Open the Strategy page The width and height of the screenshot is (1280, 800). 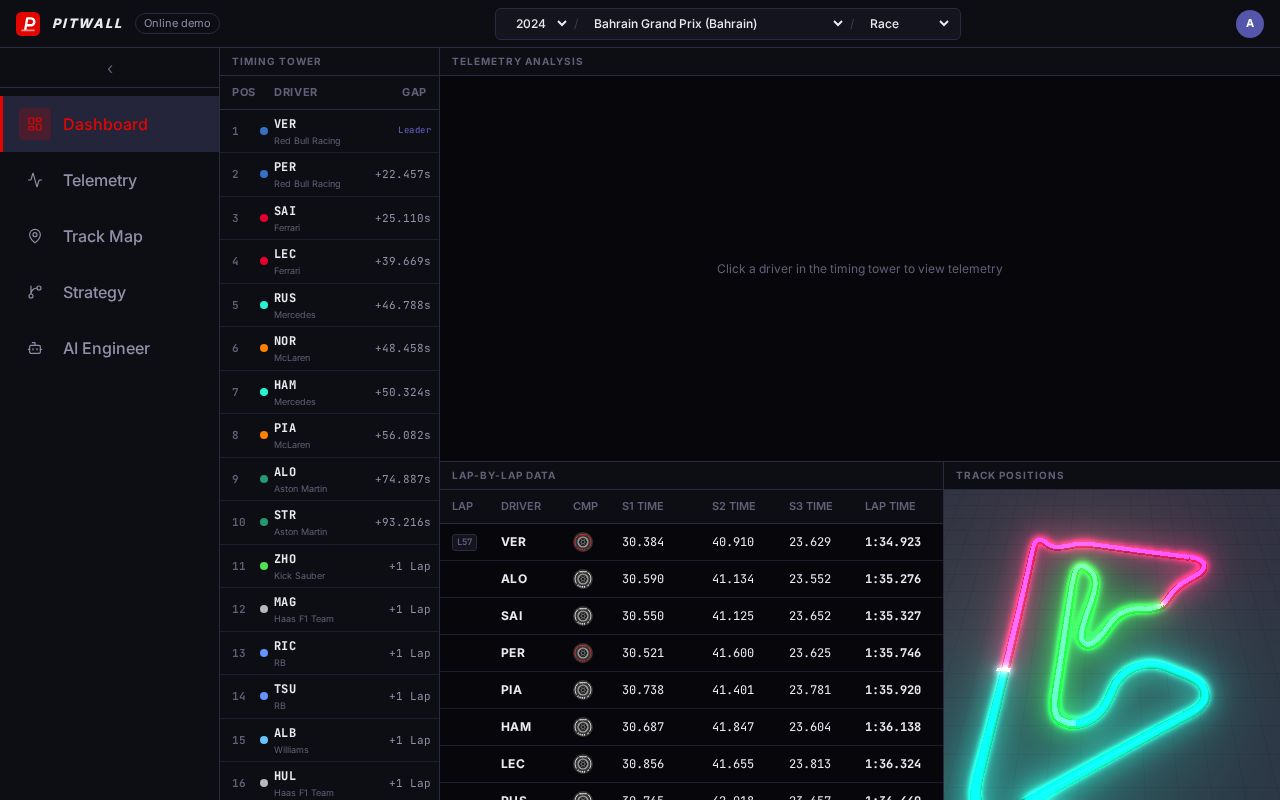(110, 292)
